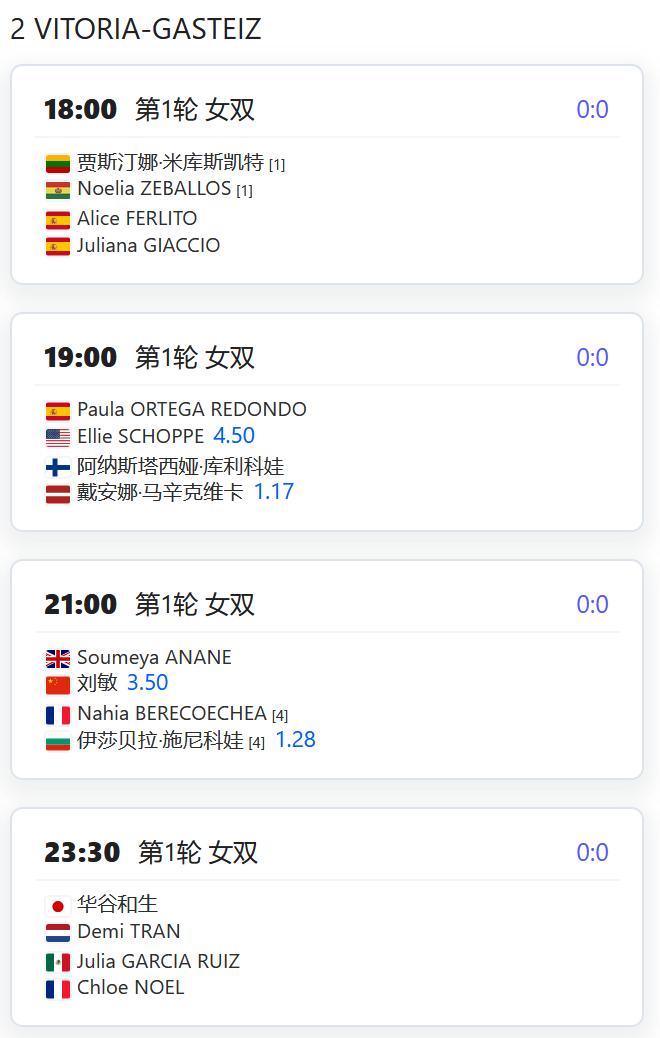The image size is (660, 1038).
Task: Click the Mexico flag beside Julia GARCIA RUIZ
Action: 58,962
